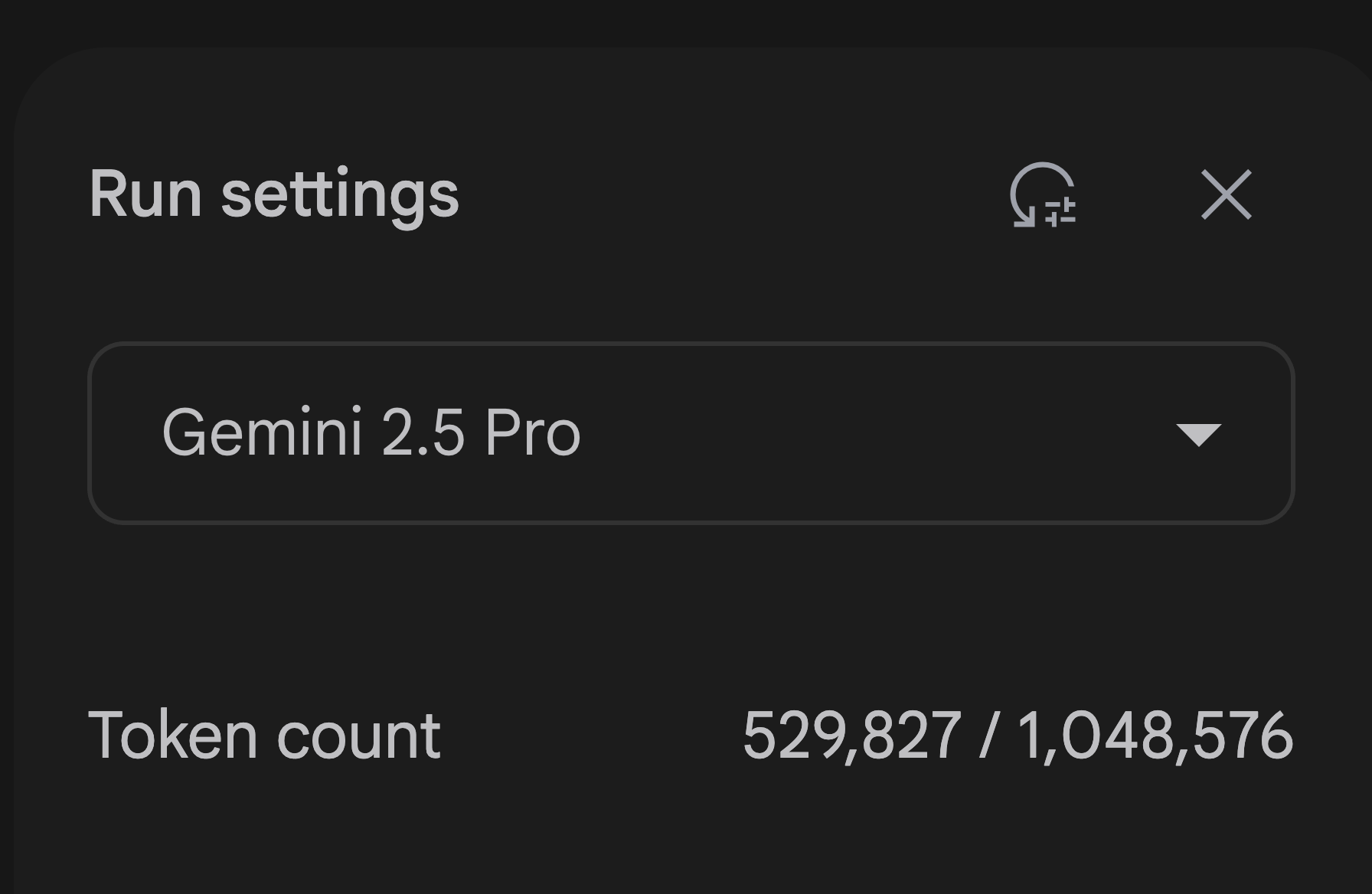This screenshot has width=1372, height=894.
Task: Click the word "settings" in the panel title
Action: 340,197
